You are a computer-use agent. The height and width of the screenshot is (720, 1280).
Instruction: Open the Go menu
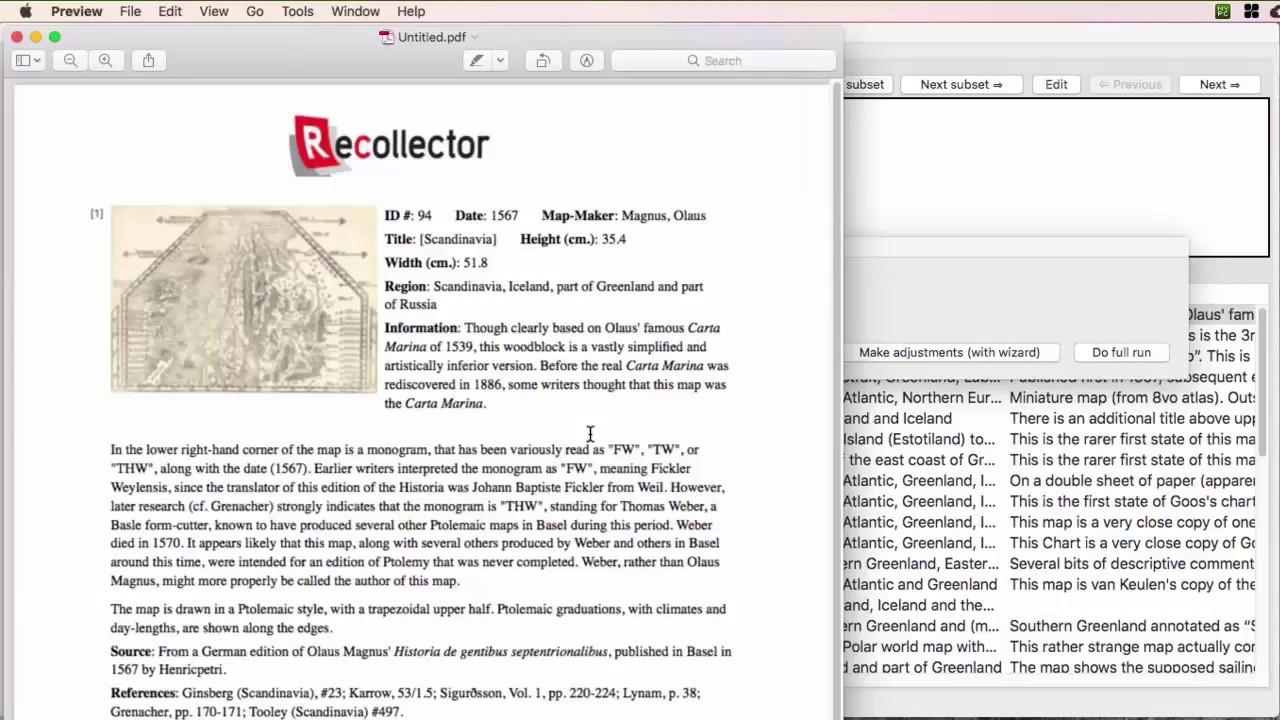pyautogui.click(x=255, y=11)
